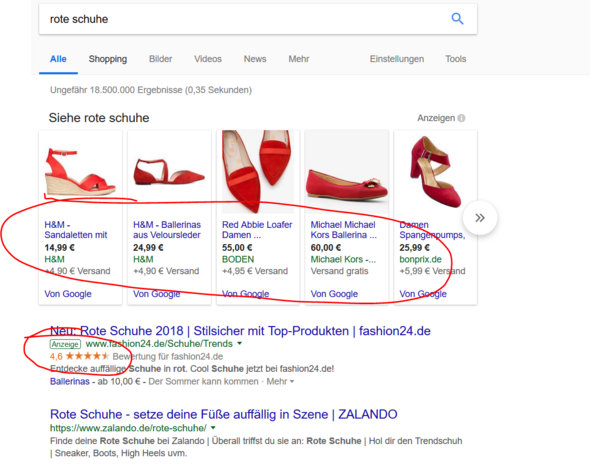This screenshot has width=590, height=471.
Task: Open the ZALANDO Rote Schuhe result title
Action: pyautogui.click(x=224, y=415)
